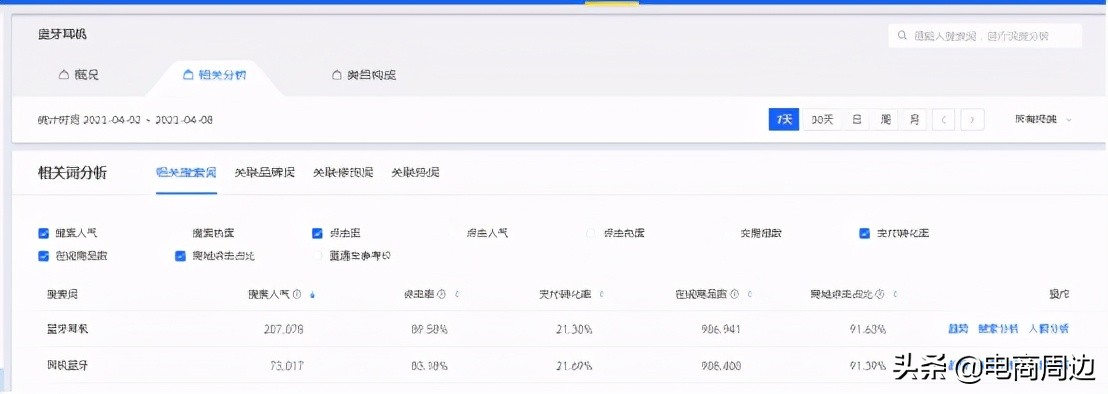
Task: Select the 关联修饰词 sub-tab
Action: (x=343, y=172)
